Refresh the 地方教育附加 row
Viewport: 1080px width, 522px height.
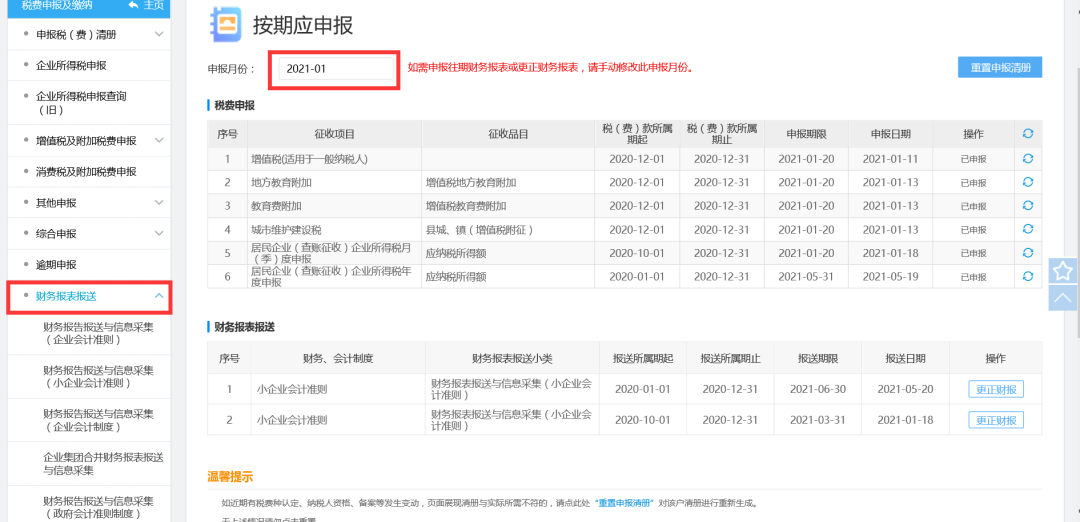[x=1028, y=182]
